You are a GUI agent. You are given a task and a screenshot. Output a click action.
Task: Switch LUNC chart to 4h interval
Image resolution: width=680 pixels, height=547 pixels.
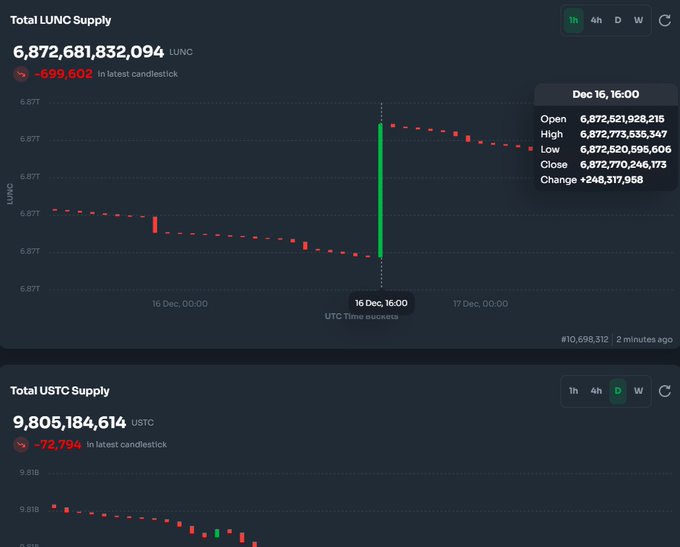point(596,20)
